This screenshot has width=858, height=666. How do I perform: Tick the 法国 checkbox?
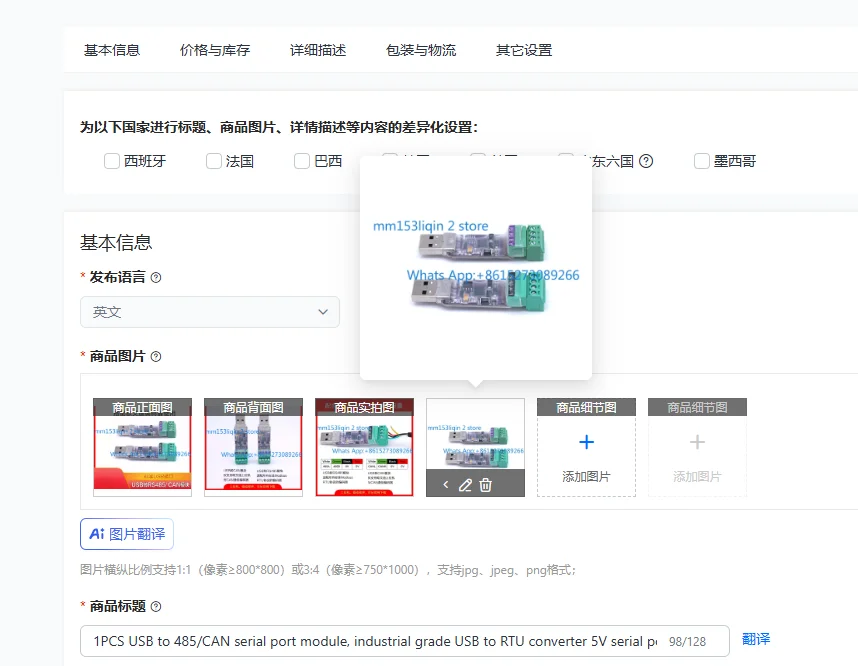(x=213, y=161)
